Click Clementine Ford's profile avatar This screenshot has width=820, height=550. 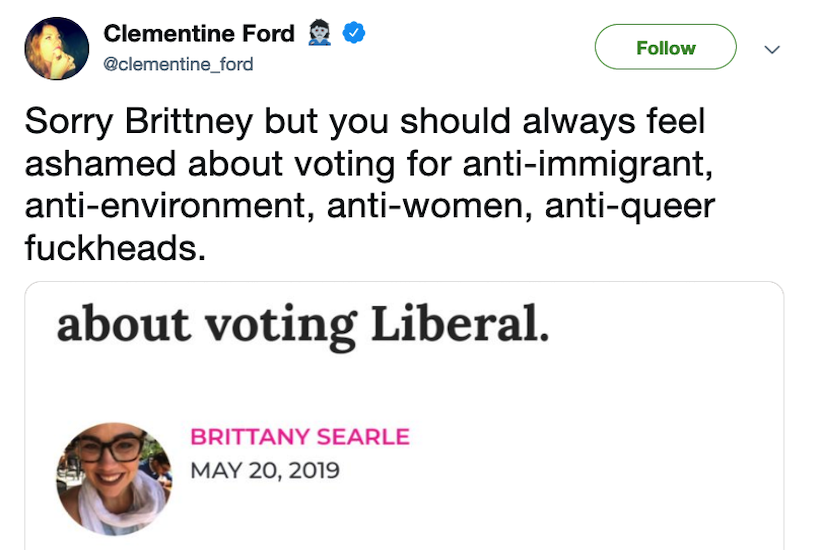pos(57,49)
